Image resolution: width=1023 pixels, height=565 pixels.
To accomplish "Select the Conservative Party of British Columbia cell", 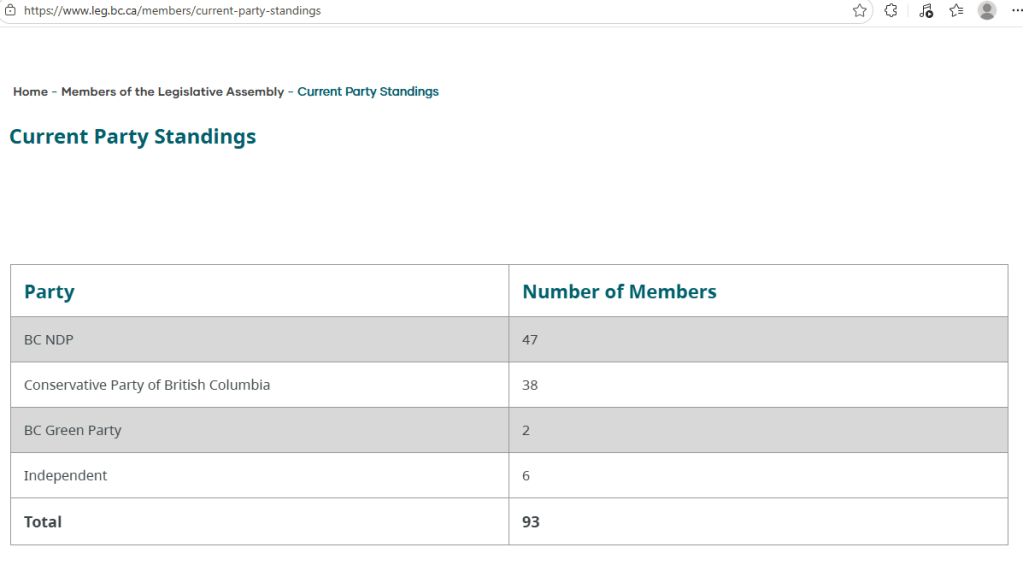I will point(147,385).
